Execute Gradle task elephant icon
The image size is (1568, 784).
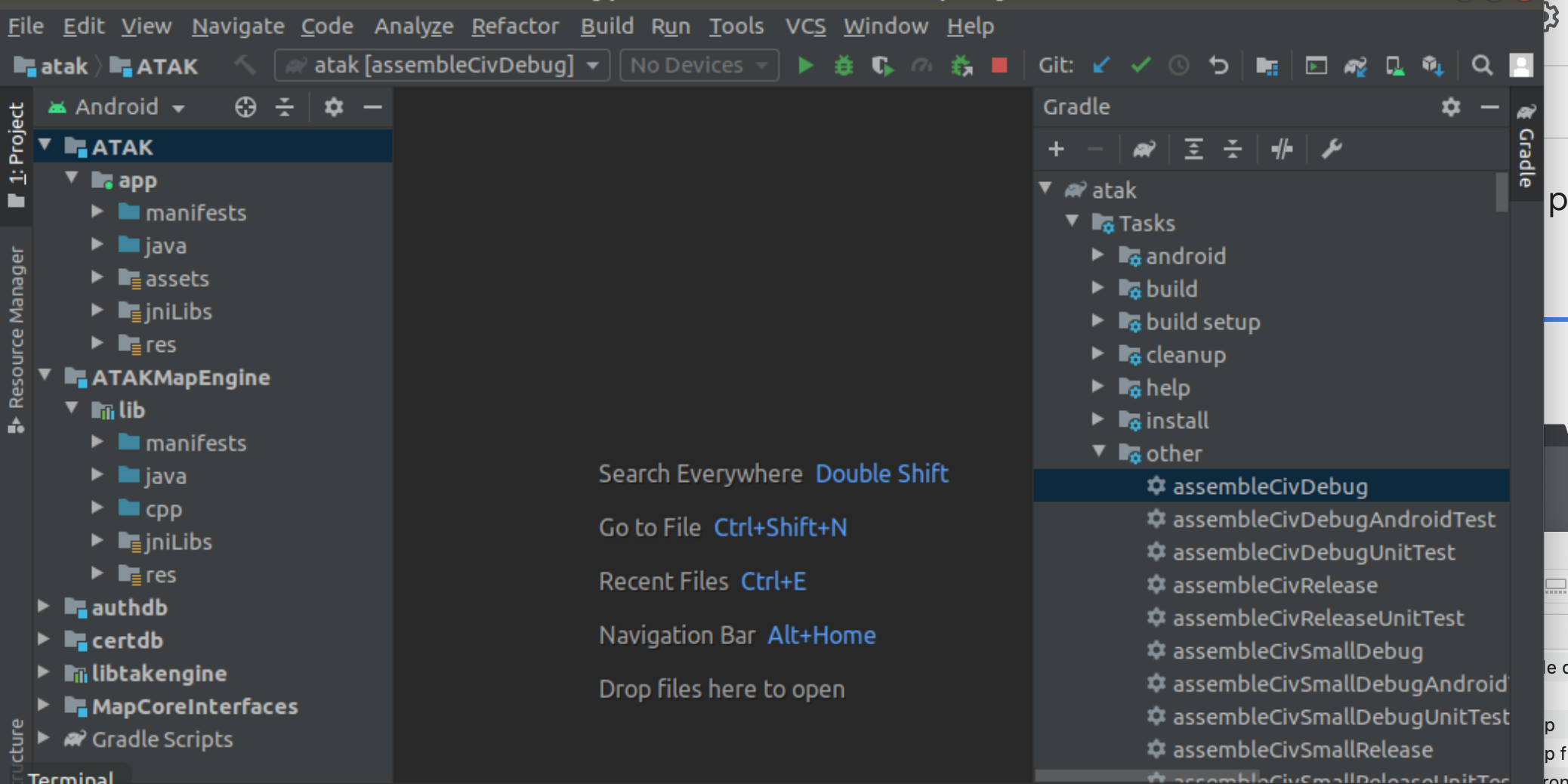point(1144,149)
